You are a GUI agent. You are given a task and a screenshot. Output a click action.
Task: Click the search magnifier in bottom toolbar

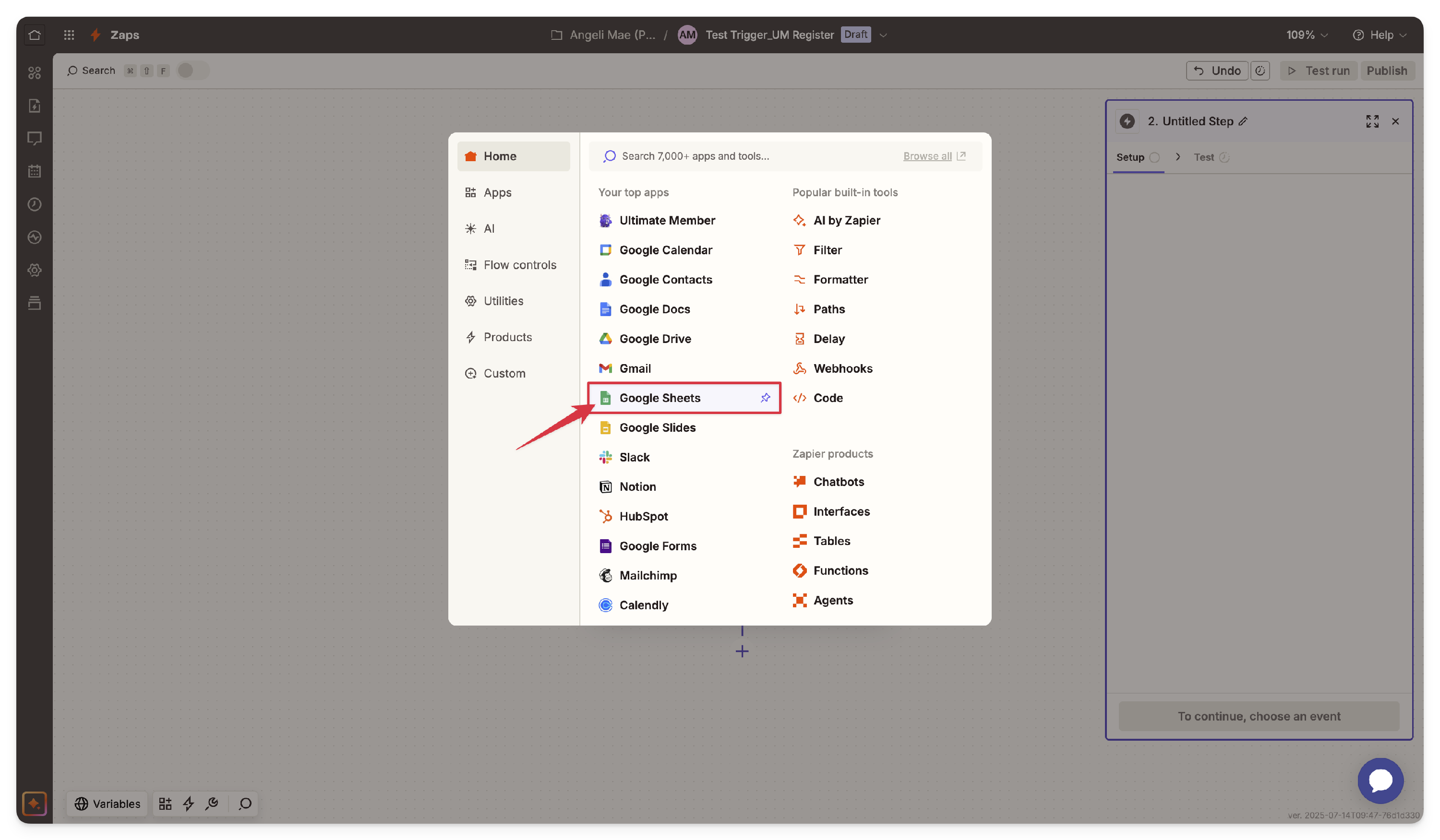click(245, 804)
